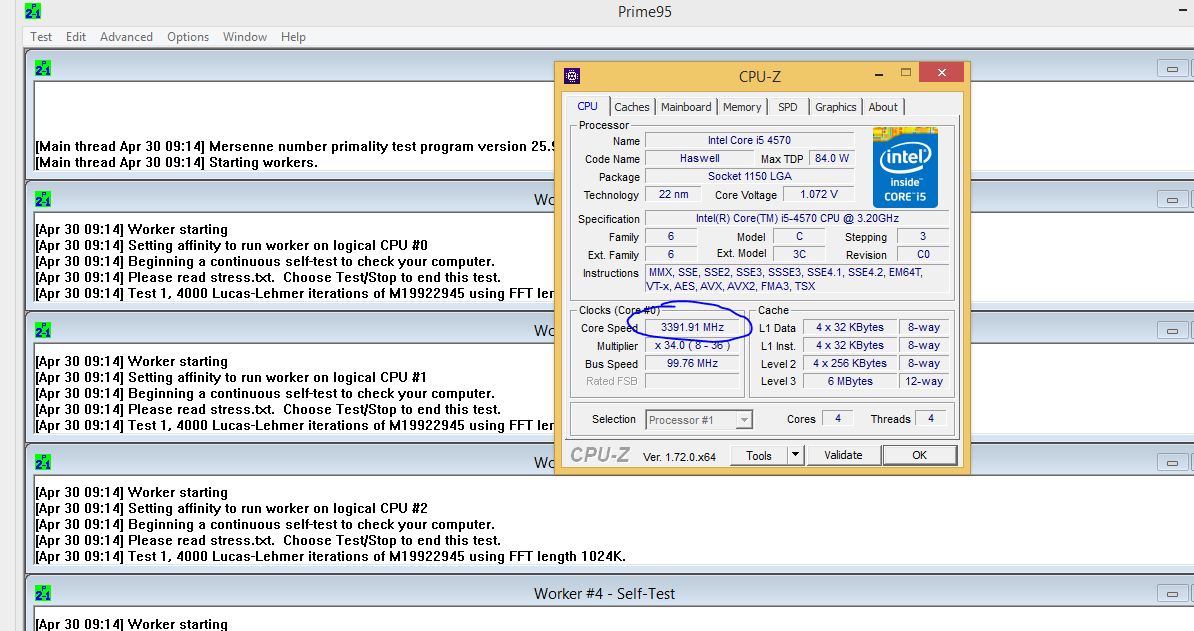
Task: Click the Intel Core i5 logo badge
Action: coord(905,167)
